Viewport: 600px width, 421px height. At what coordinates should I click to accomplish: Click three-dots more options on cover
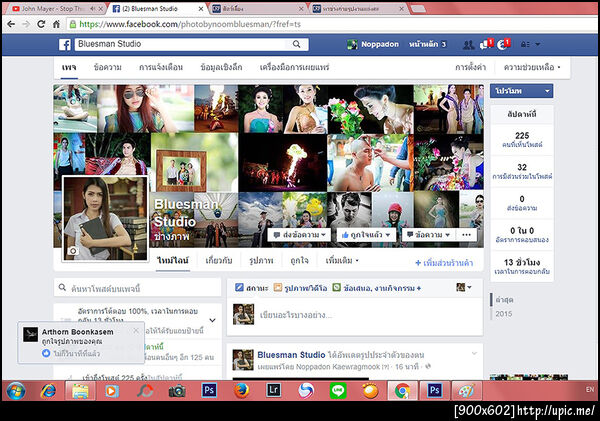click(x=466, y=235)
